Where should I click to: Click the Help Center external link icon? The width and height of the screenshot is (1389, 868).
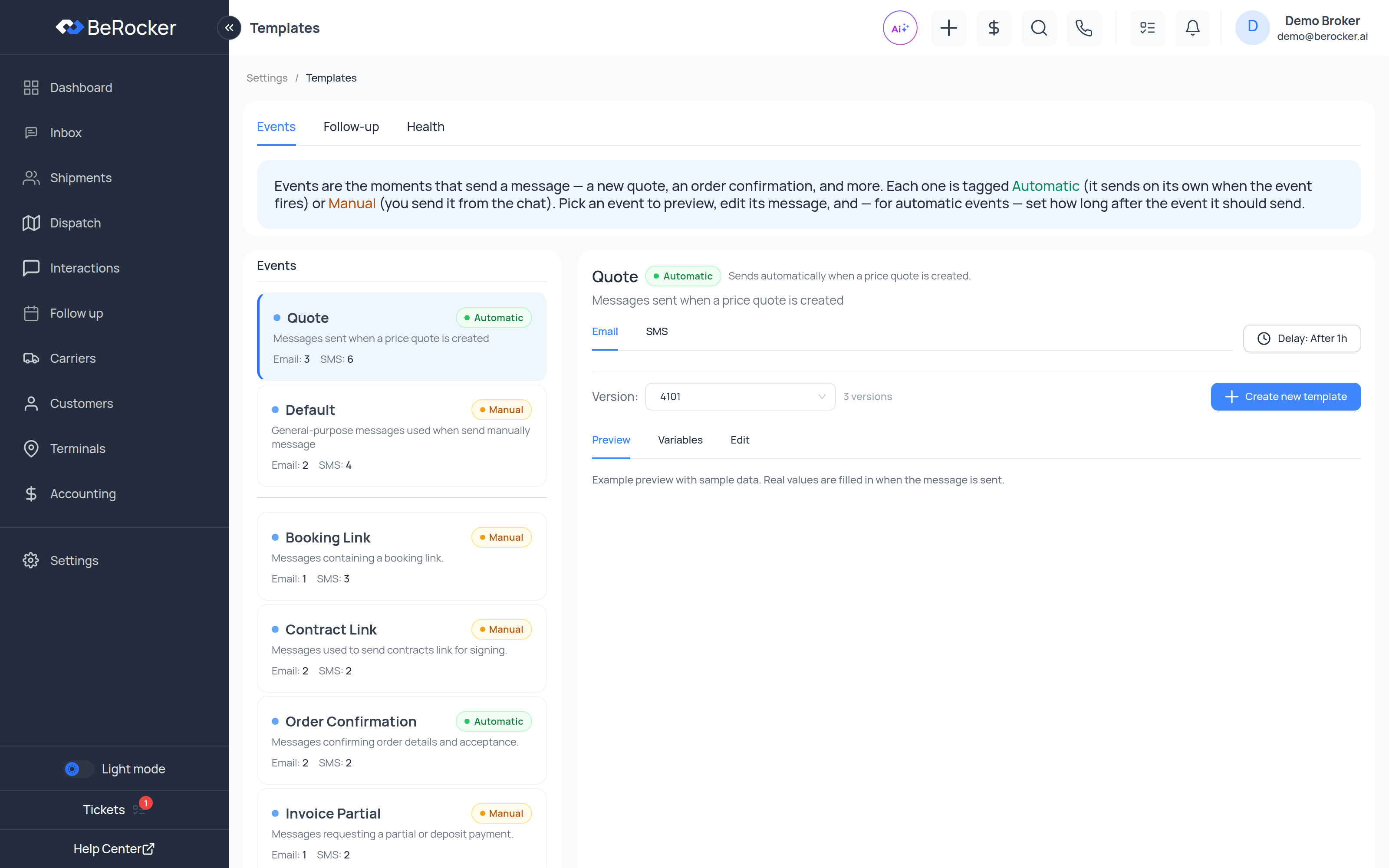(x=148, y=848)
